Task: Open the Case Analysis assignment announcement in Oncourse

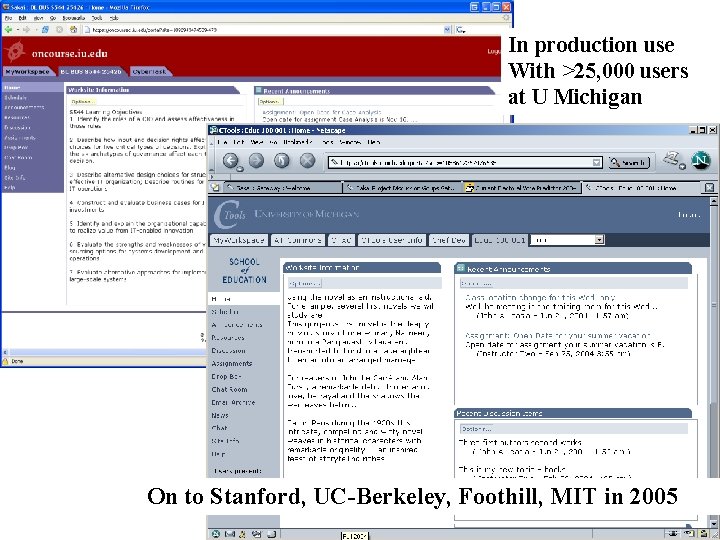Action: (321, 112)
